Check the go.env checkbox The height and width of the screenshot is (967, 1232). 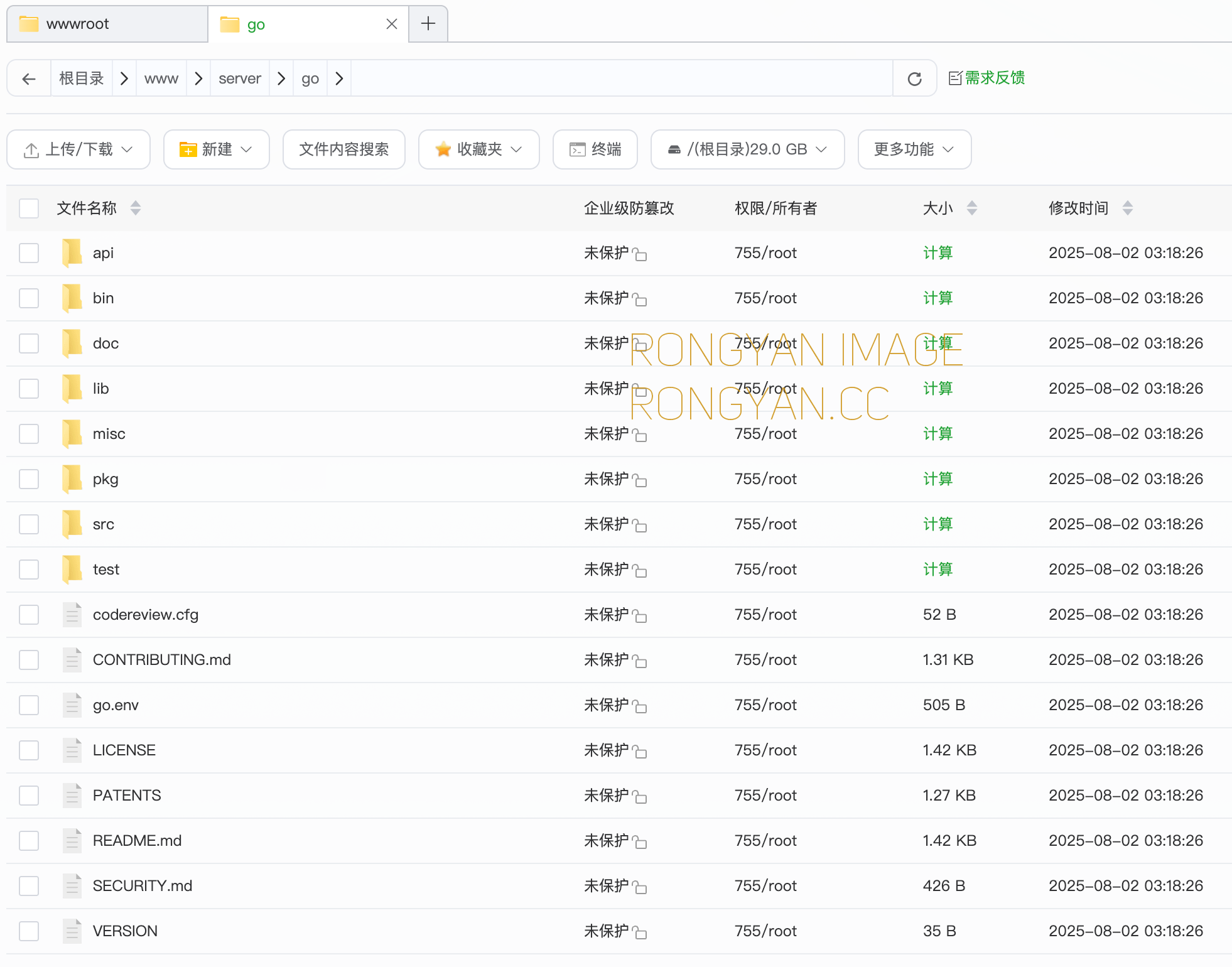point(29,705)
